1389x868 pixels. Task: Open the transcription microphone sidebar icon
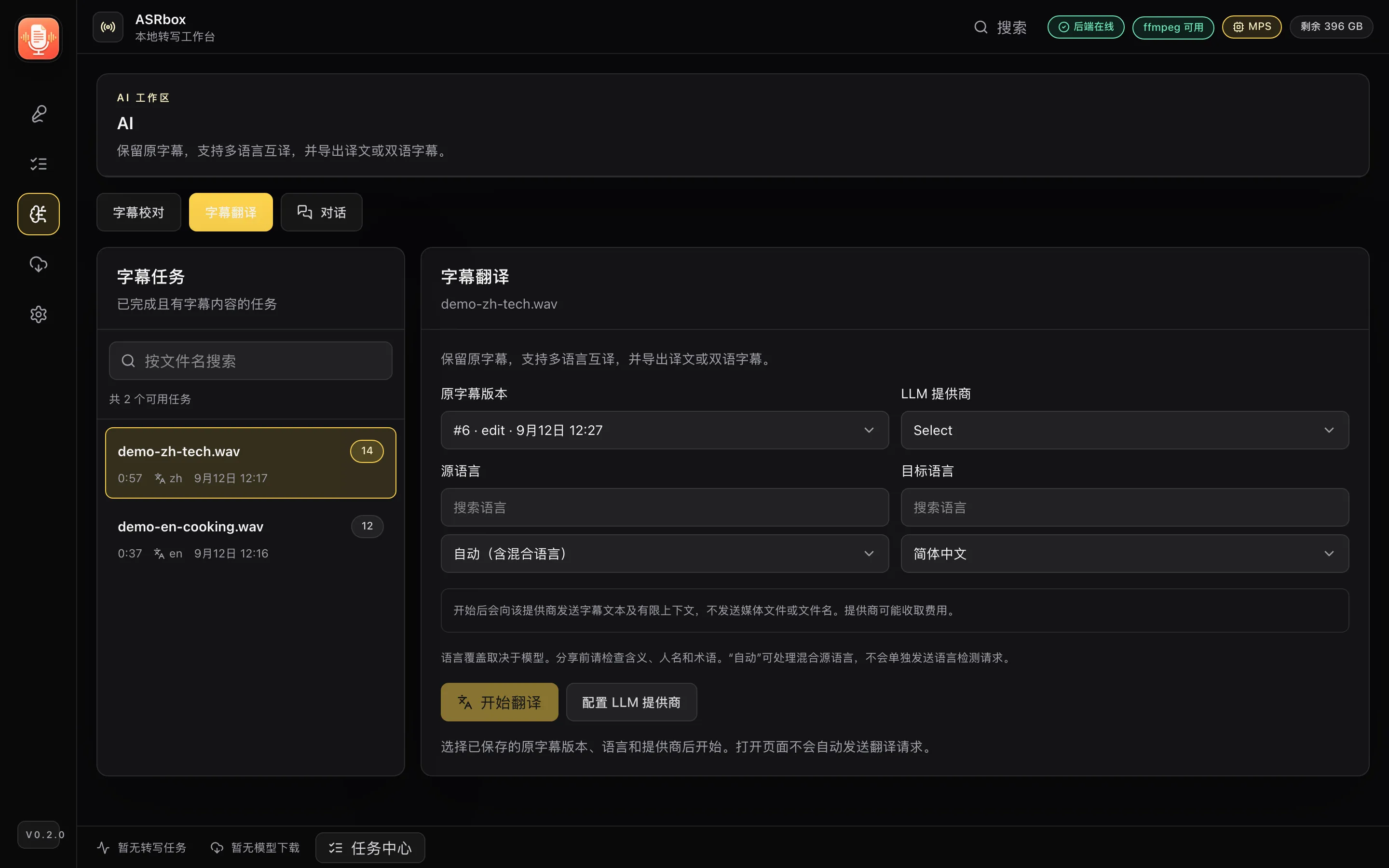pos(39,114)
